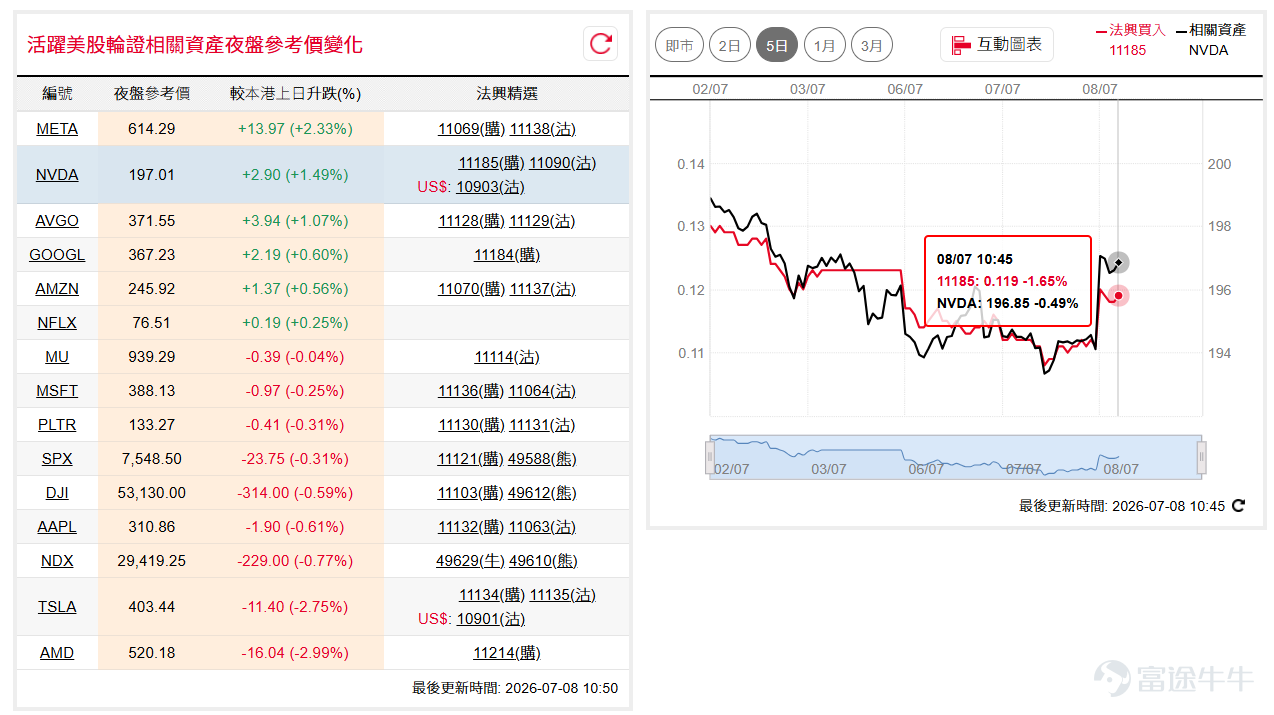1274x715 pixels.
Task: Select the 3月 chart range
Action: (872, 45)
